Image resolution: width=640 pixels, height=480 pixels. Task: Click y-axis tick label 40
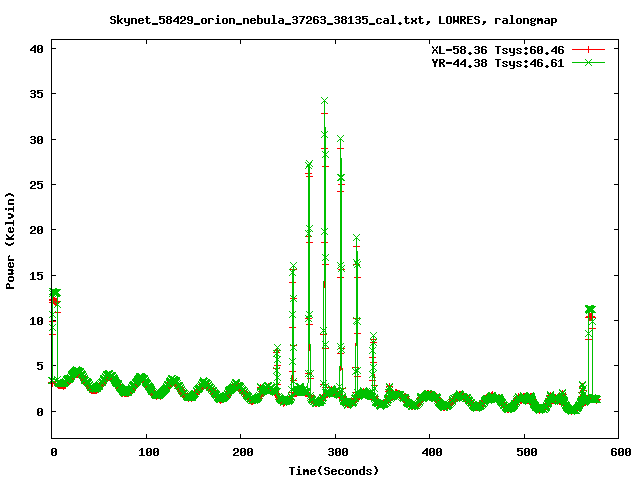tap(36, 49)
